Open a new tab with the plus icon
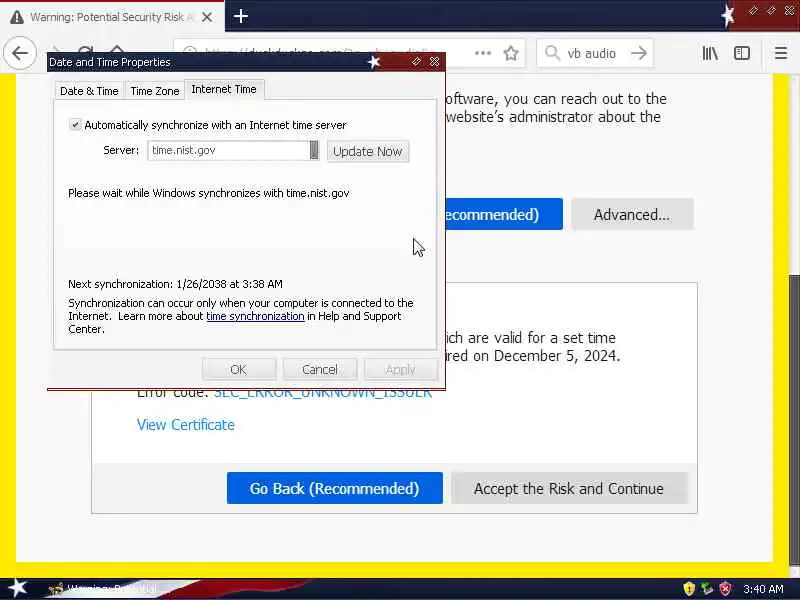Image resolution: width=800 pixels, height=600 pixels. point(241,16)
